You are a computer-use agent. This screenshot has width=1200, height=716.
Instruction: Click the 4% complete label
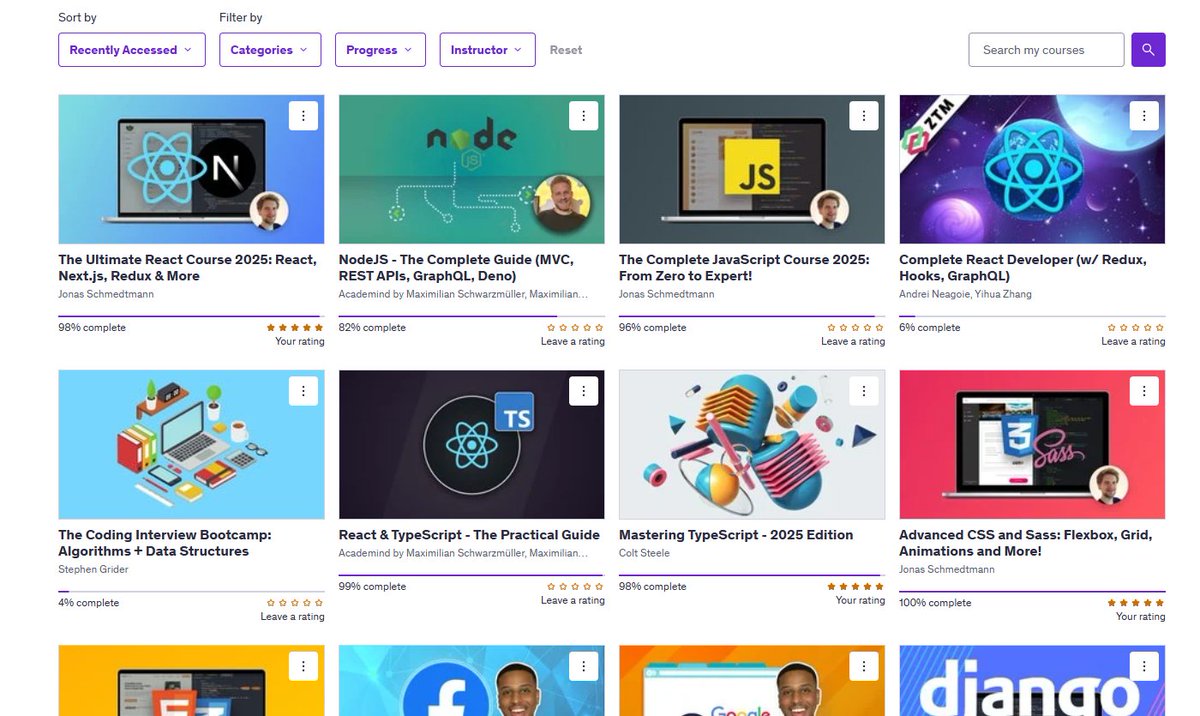89,602
